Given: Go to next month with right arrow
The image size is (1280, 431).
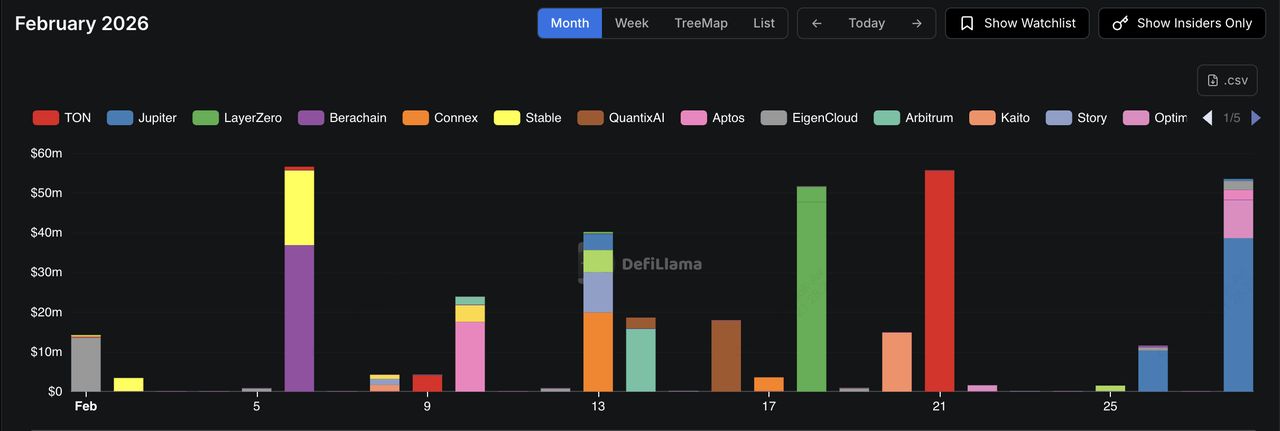Looking at the screenshot, I should point(916,23).
